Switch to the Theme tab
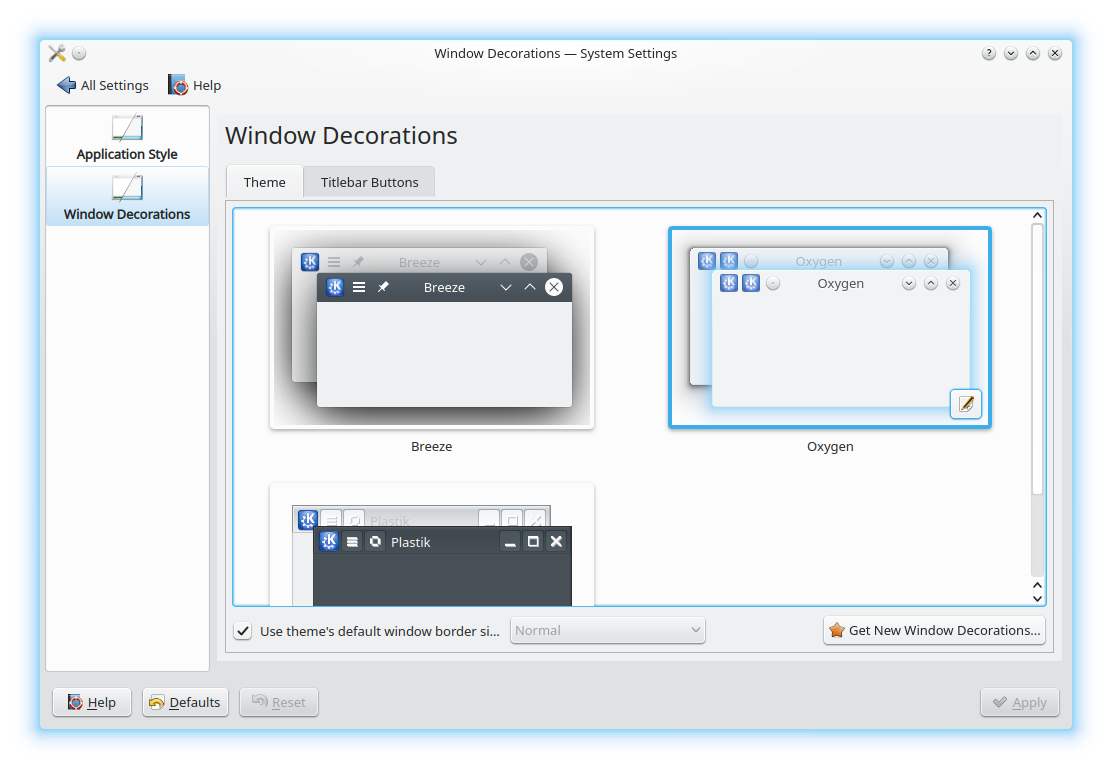This screenshot has width=1112, height=769. click(265, 182)
